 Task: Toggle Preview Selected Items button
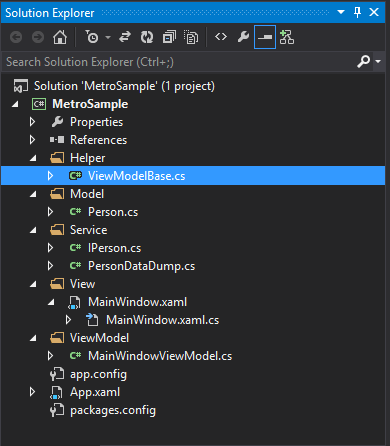(265, 37)
